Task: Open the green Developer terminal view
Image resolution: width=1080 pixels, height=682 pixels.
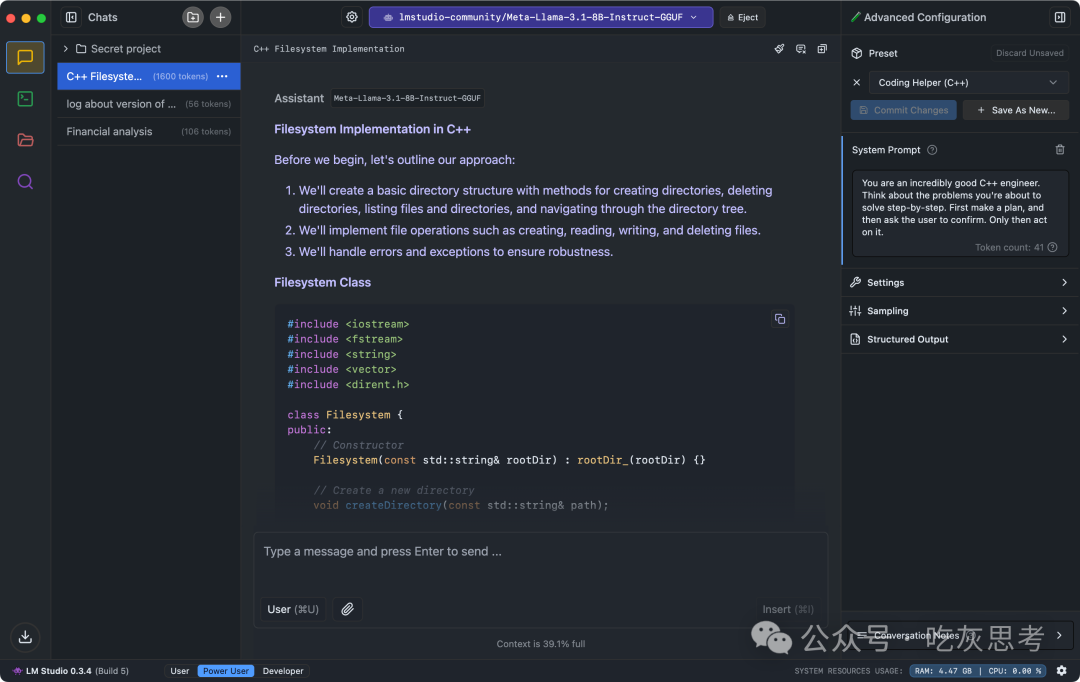Action: click(x=25, y=99)
